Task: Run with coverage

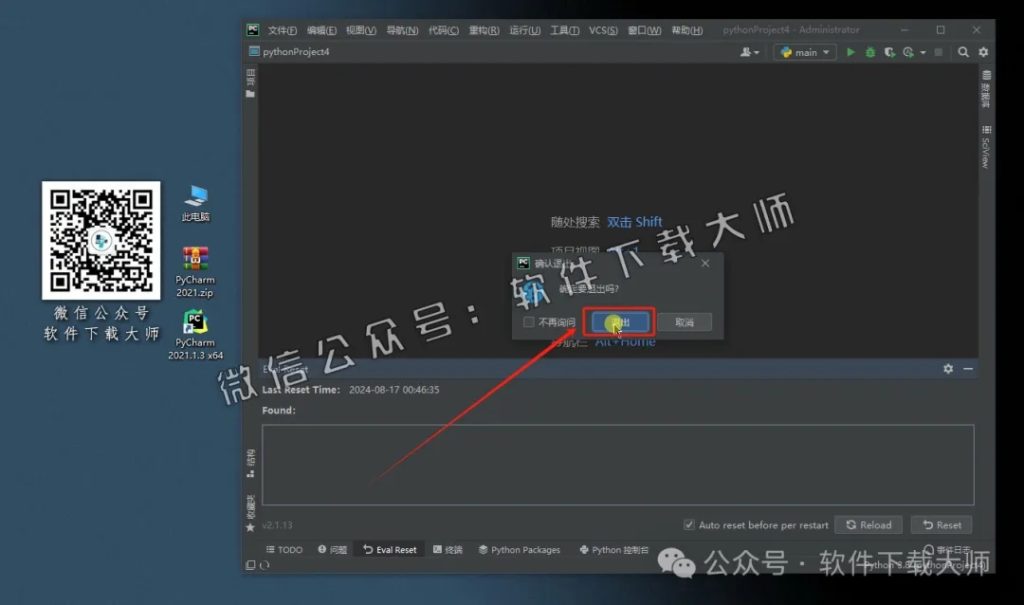Action: pyautogui.click(x=889, y=52)
